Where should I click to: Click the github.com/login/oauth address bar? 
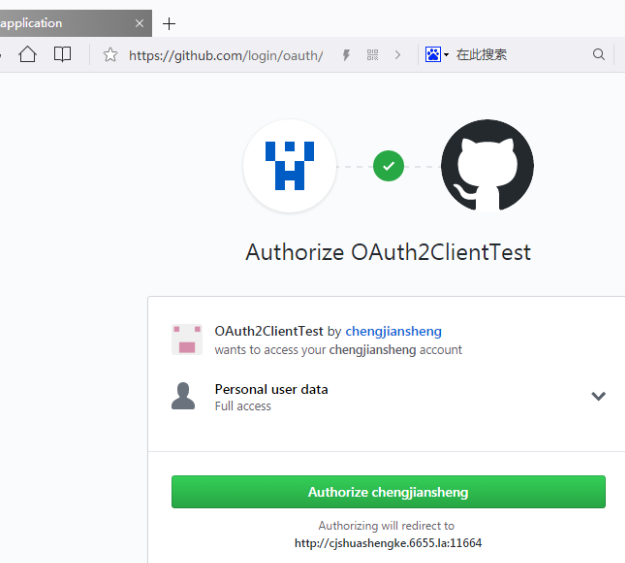(226, 55)
